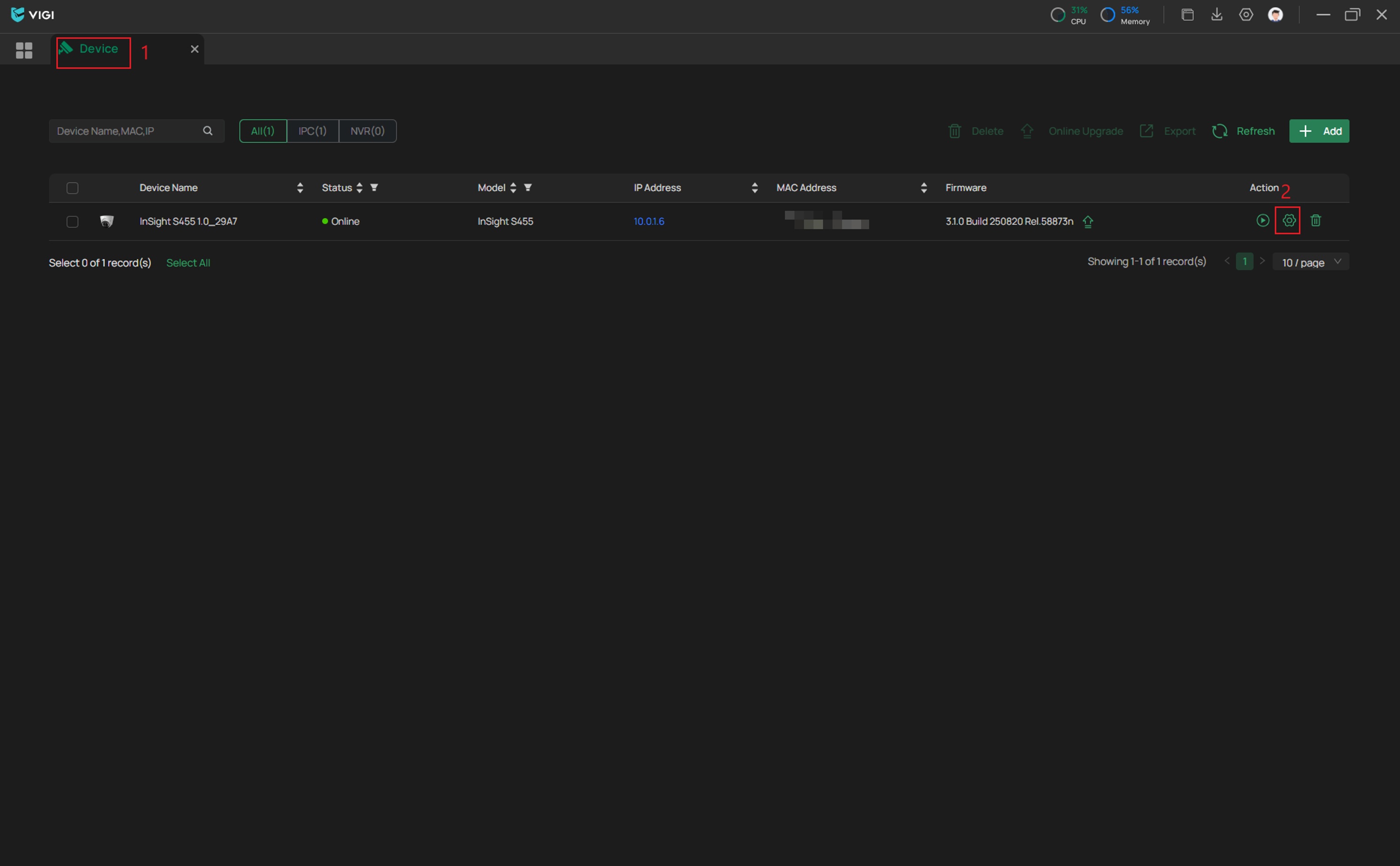Viewport: 1400px width, 866px height.
Task: Select the IPC(1) filter tab
Action: tap(313, 131)
